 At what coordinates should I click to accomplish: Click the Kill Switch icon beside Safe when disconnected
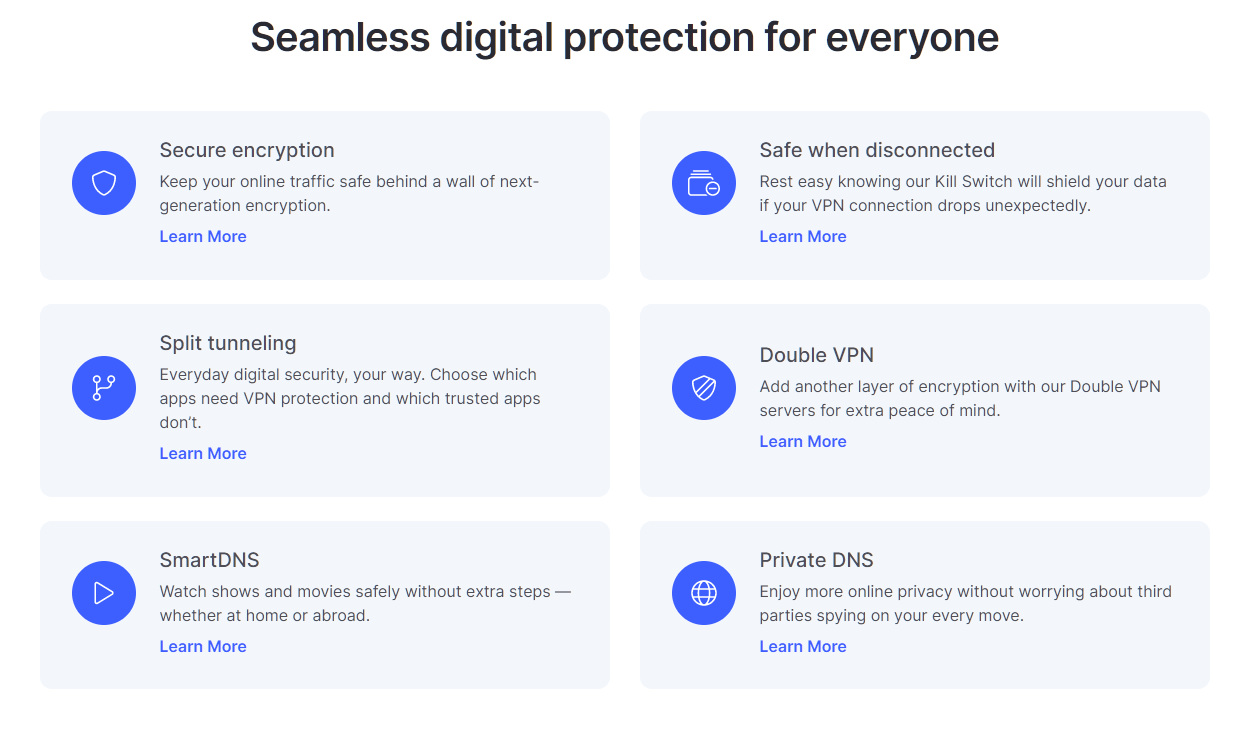pyautogui.click(x=704, y=183)
